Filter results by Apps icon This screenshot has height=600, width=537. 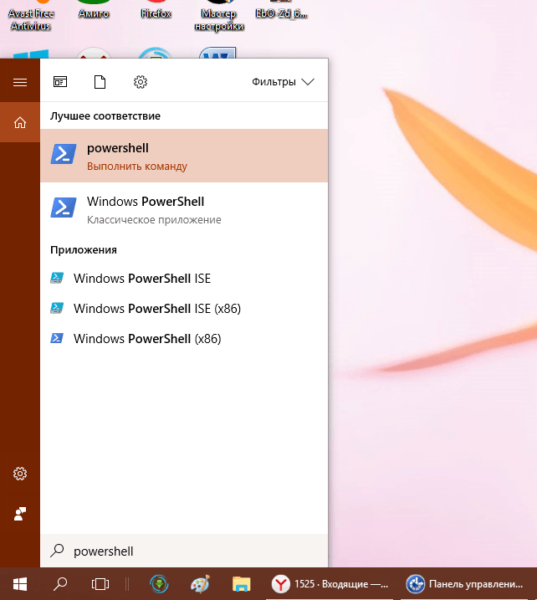point(60,82)
